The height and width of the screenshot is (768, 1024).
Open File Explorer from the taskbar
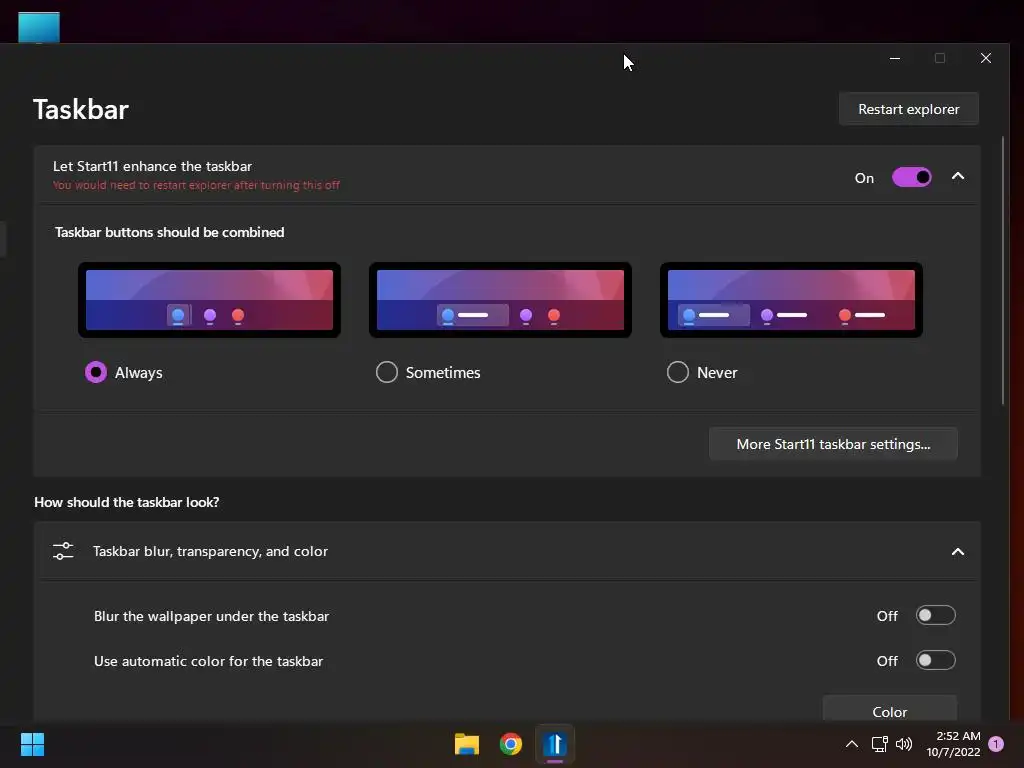(x=466, y=744)
